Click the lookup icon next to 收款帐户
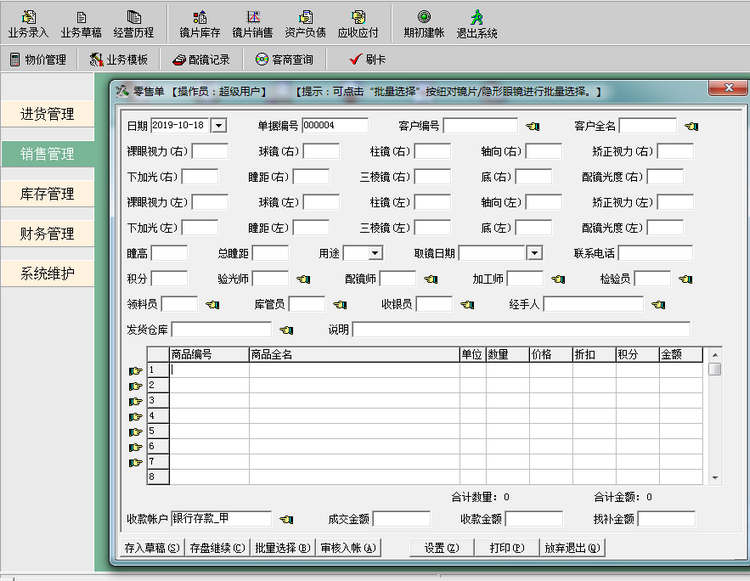This screenshot has height=581, width=750. (x=286, y=519)
